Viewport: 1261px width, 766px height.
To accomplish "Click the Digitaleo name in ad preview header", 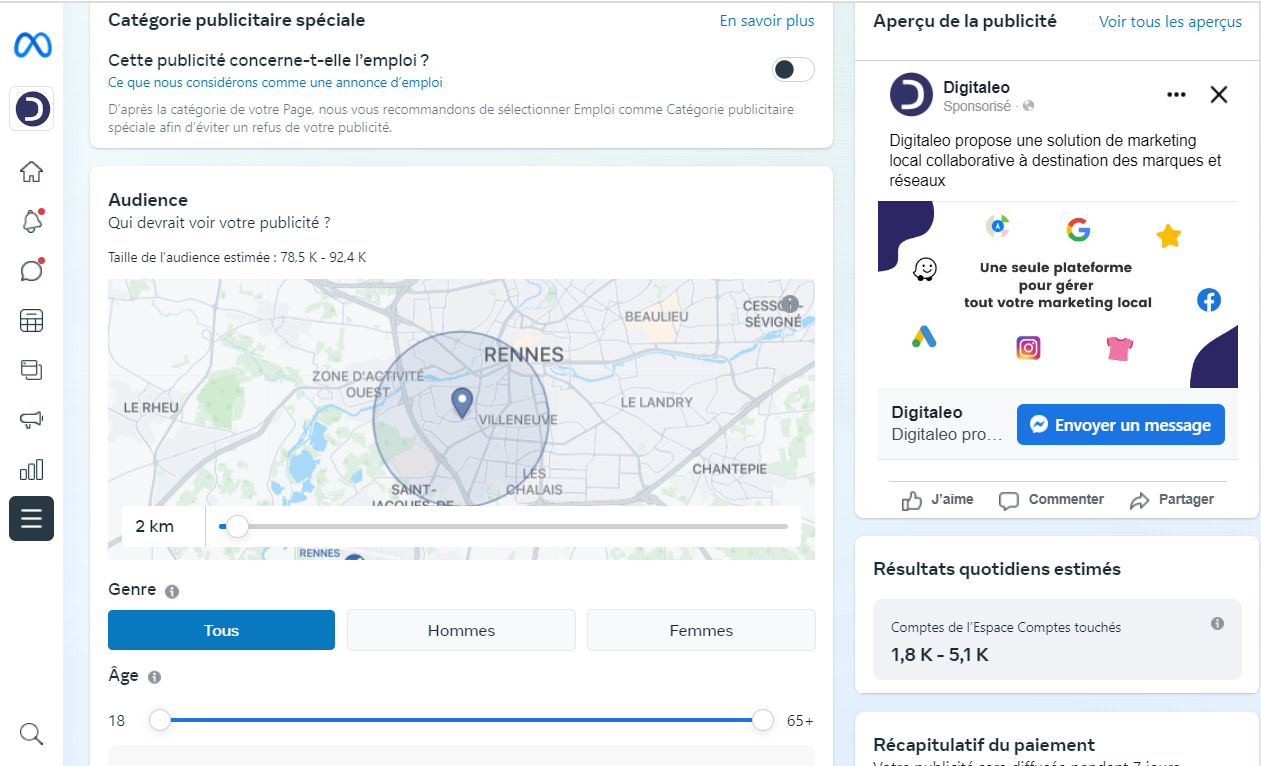I will (976, 87).
